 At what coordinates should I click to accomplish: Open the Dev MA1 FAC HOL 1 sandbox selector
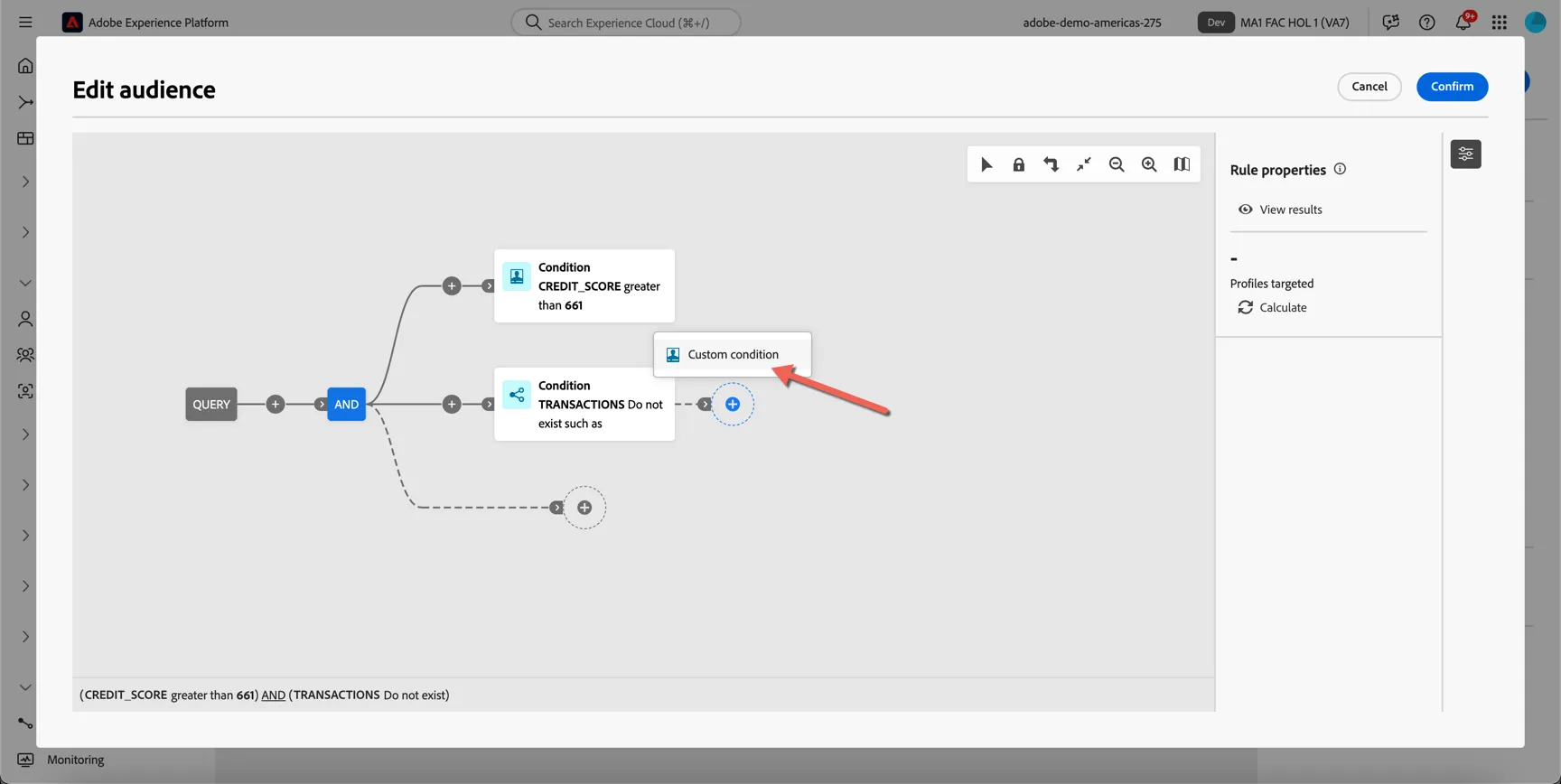(1274, 23)
